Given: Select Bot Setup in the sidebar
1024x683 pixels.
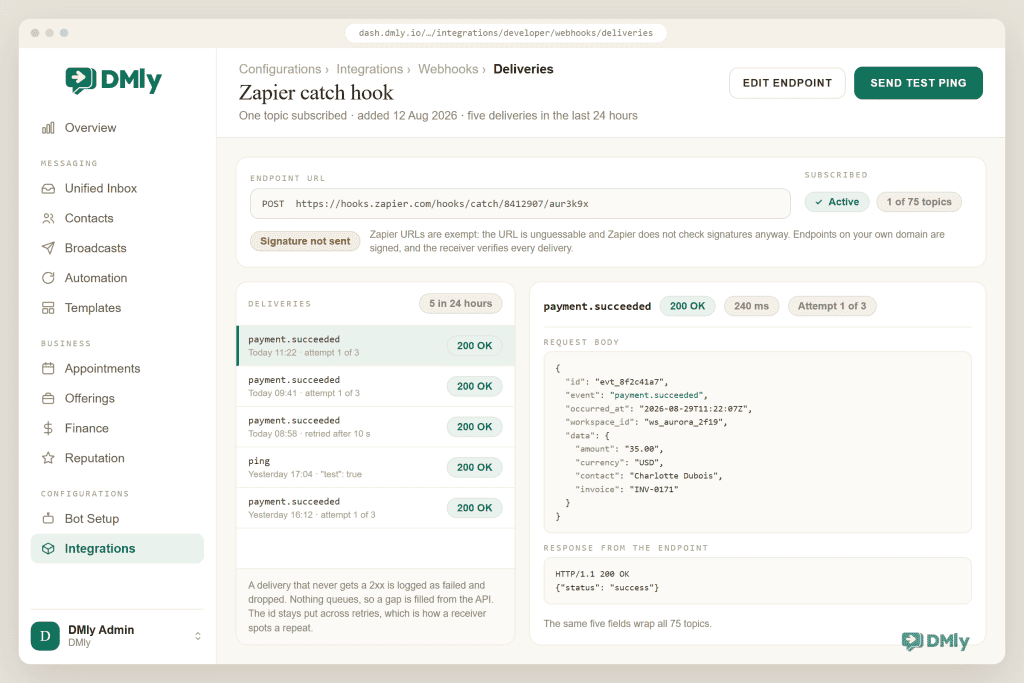Looking at the screenshot, I should (x=118, y=519).
